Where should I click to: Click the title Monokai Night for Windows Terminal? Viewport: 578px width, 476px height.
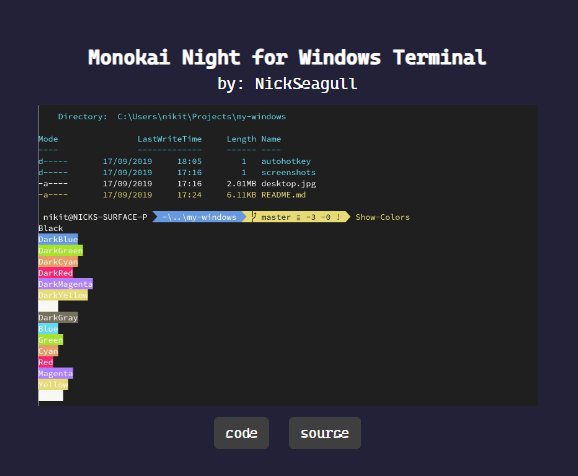point(287,58)
